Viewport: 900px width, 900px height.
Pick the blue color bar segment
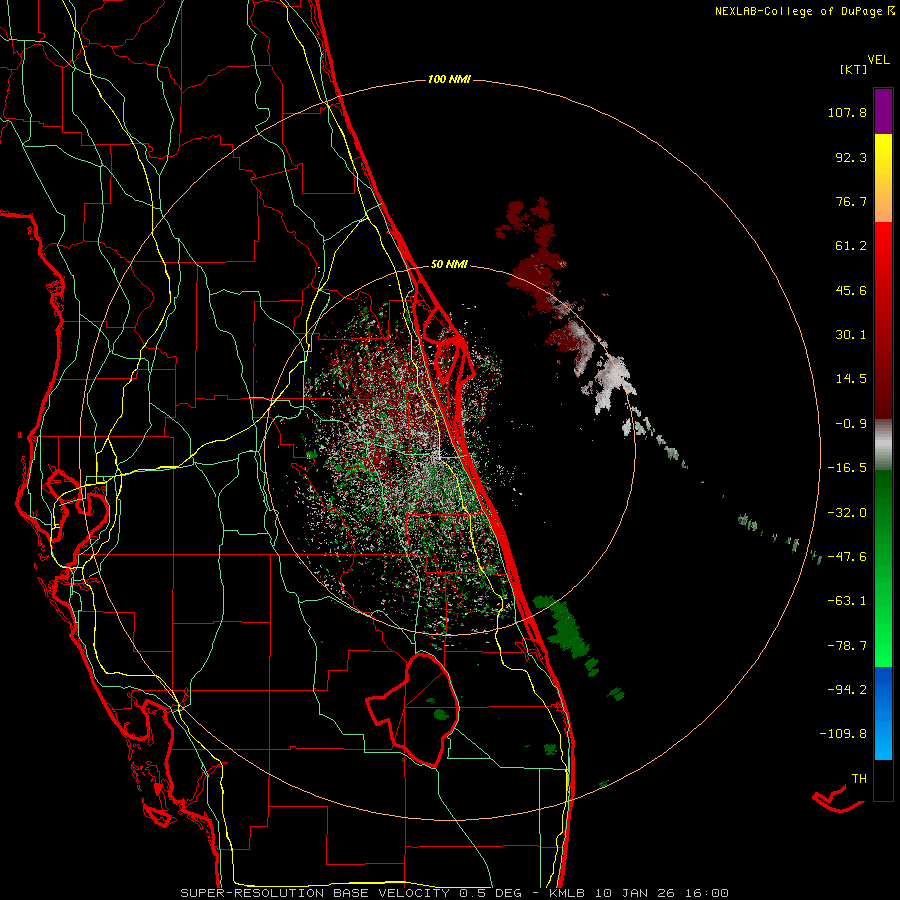point(883,689)
